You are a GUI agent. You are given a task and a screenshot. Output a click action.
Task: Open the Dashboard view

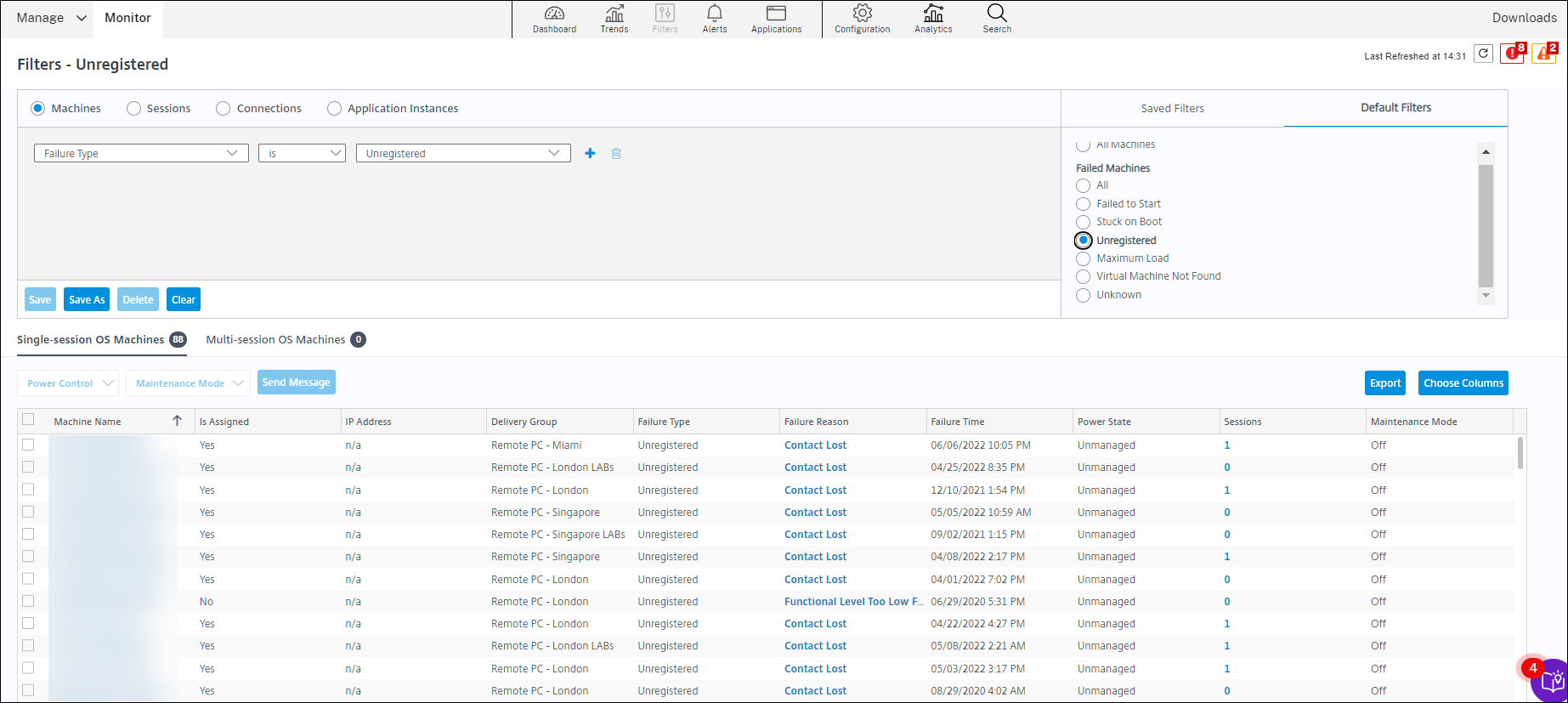[x=554, y=19]
